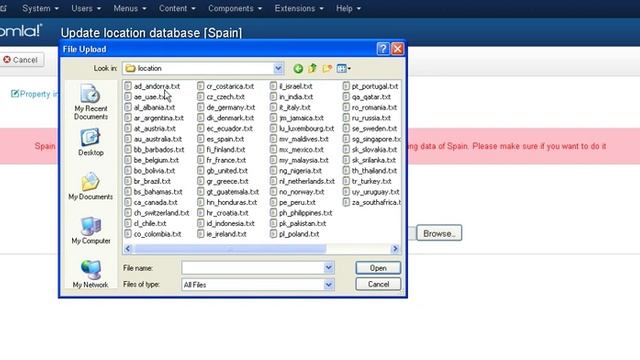640x360 pixels.
Task: Open the View menu icon
Action: [343, 69]
